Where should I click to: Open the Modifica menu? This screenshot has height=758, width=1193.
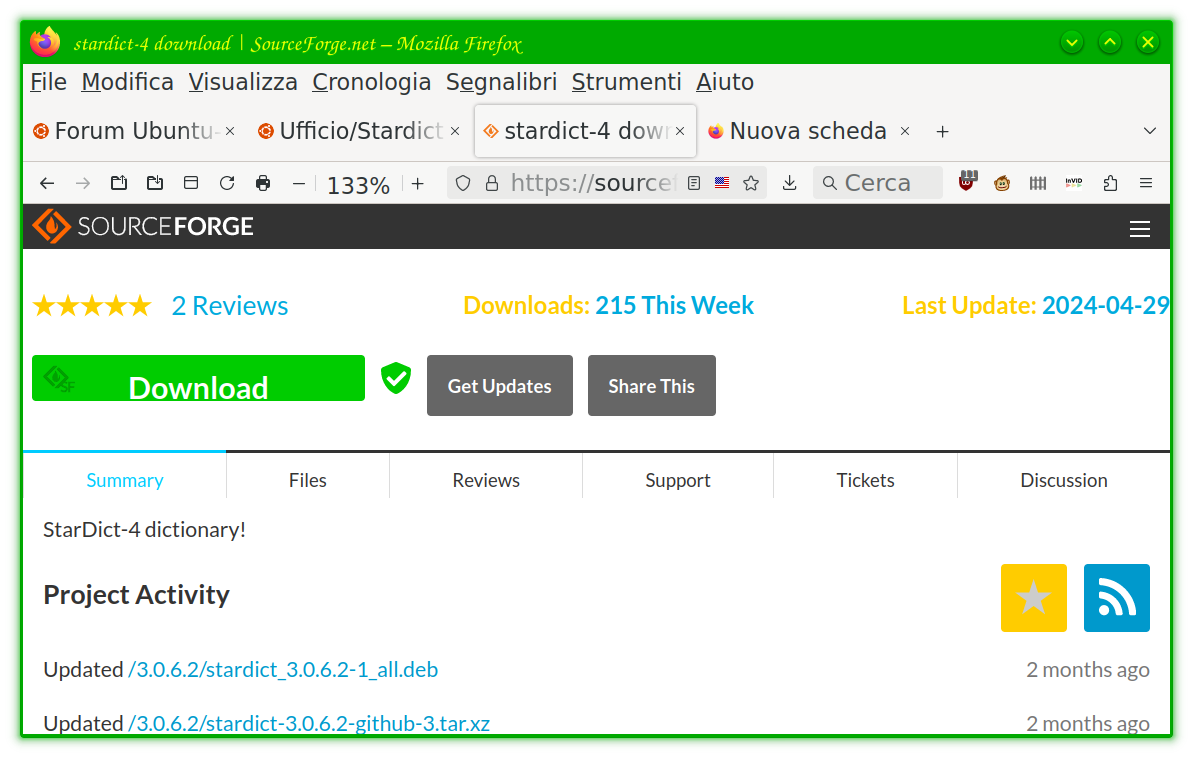127,82
